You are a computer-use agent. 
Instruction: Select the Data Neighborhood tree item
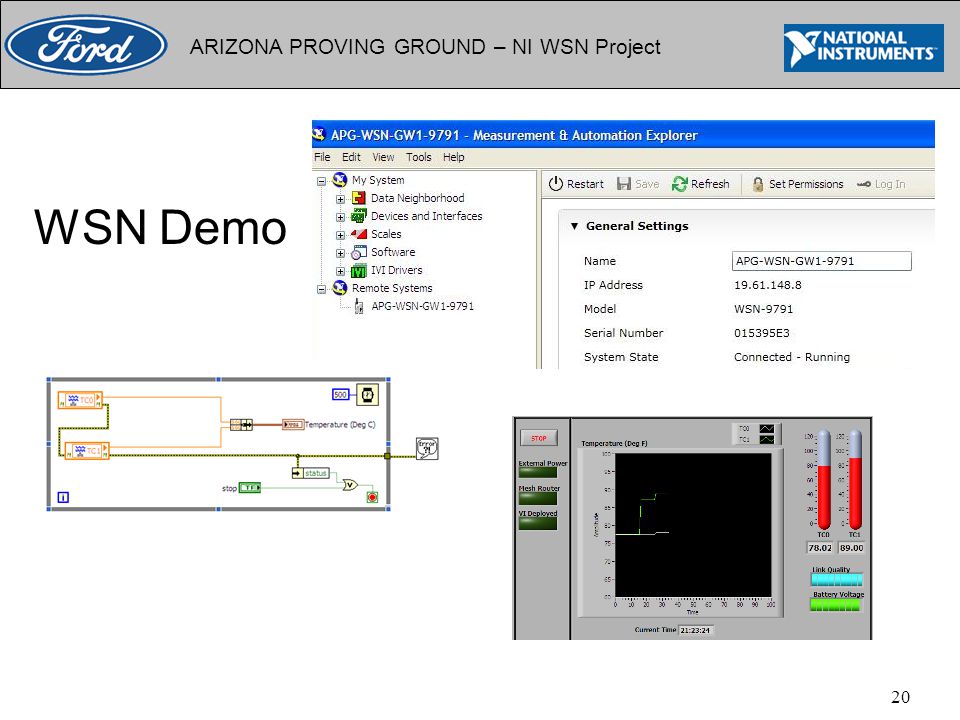(x=418, y=198)
